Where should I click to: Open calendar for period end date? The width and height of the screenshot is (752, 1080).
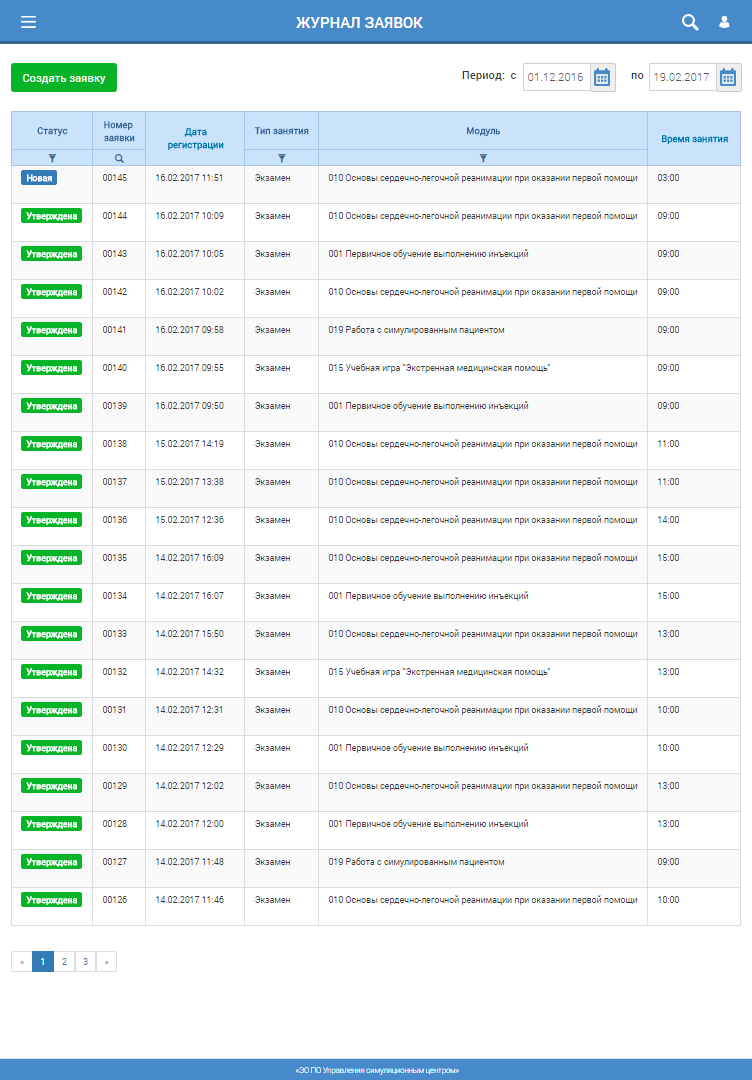tap(729, 77)
